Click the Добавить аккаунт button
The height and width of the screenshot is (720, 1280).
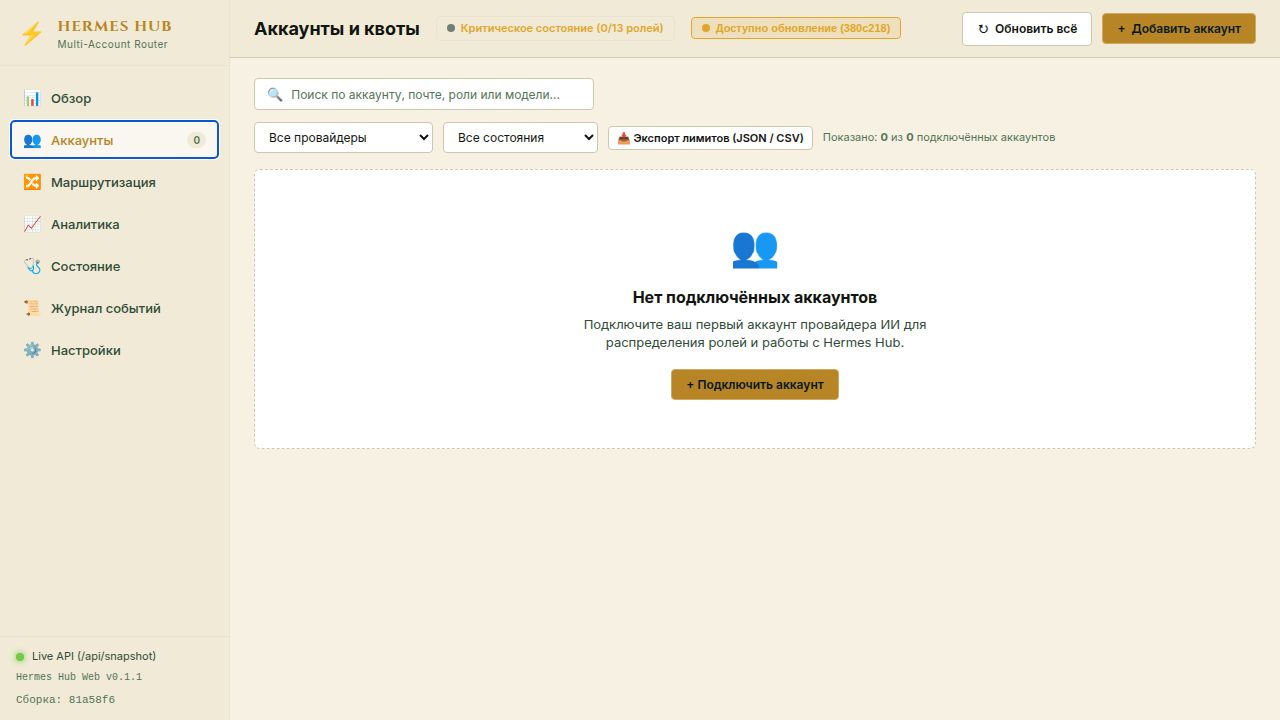coord(1179,29)
